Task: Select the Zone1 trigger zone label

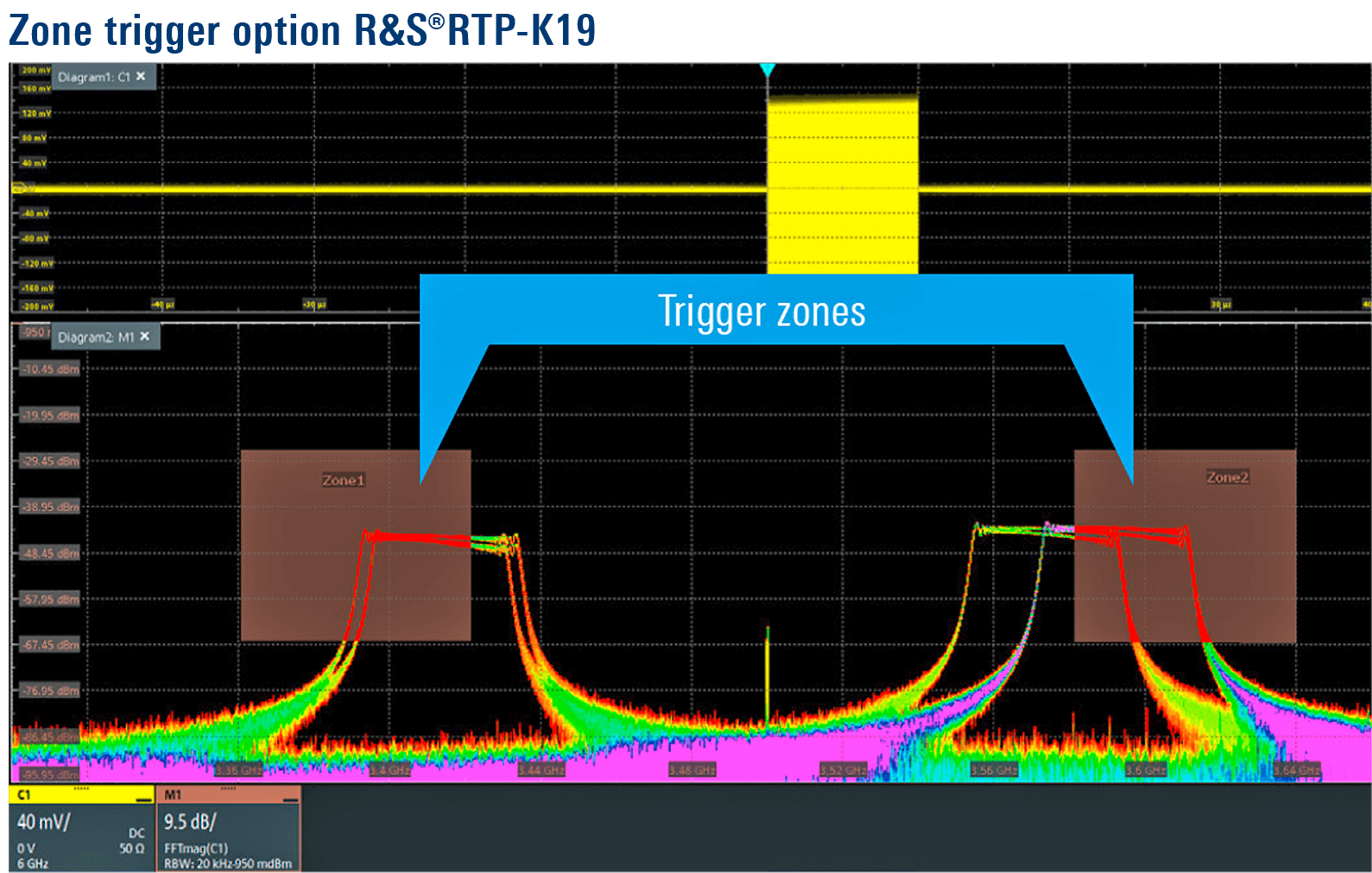Action: 344,480
